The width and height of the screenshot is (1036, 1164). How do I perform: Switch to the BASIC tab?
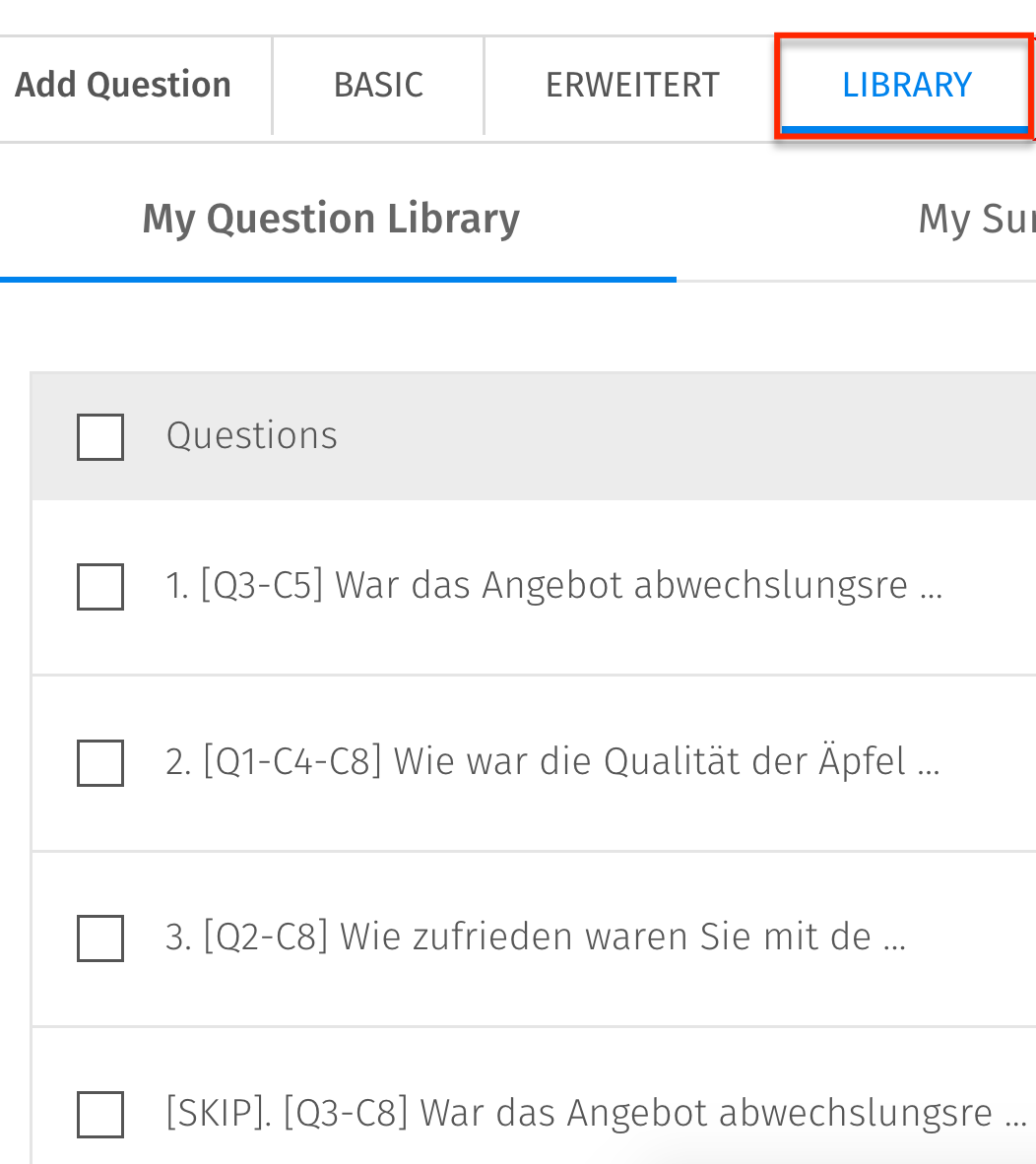(x=377, y=85)
